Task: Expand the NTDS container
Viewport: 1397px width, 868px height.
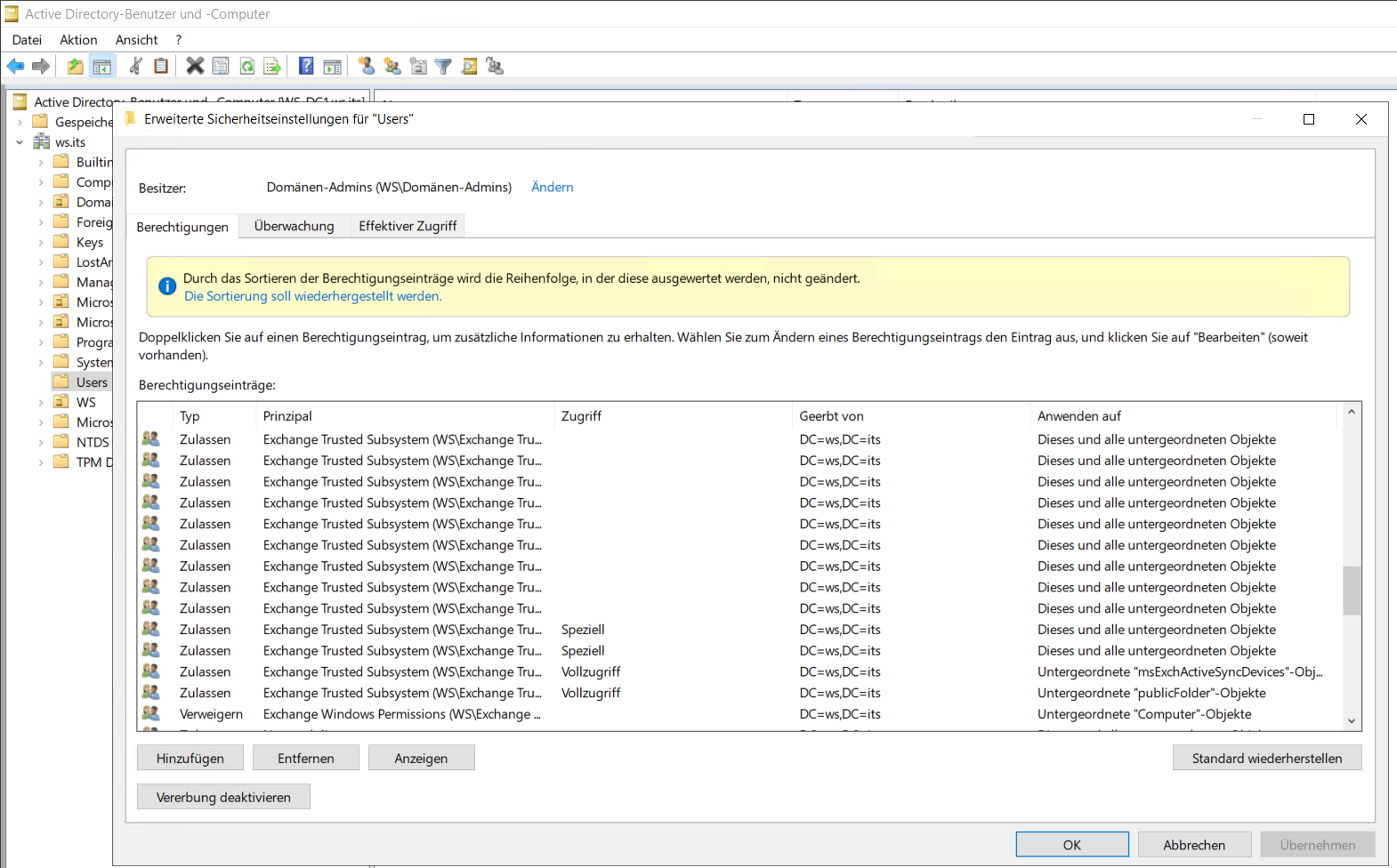Action: (41, 442)
